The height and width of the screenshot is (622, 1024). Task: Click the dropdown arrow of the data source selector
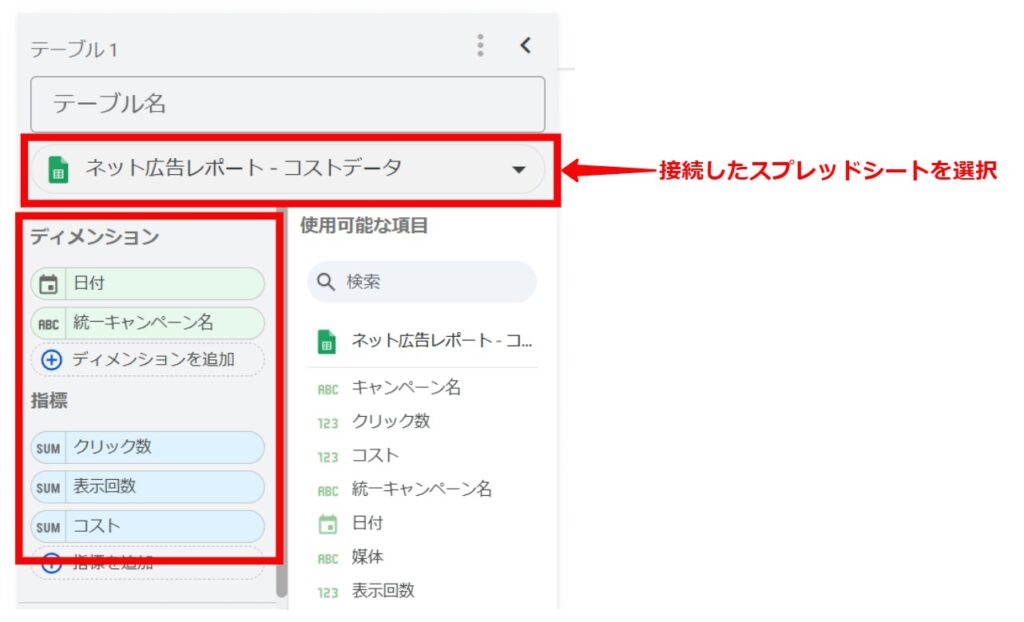(x=518, y=170)
